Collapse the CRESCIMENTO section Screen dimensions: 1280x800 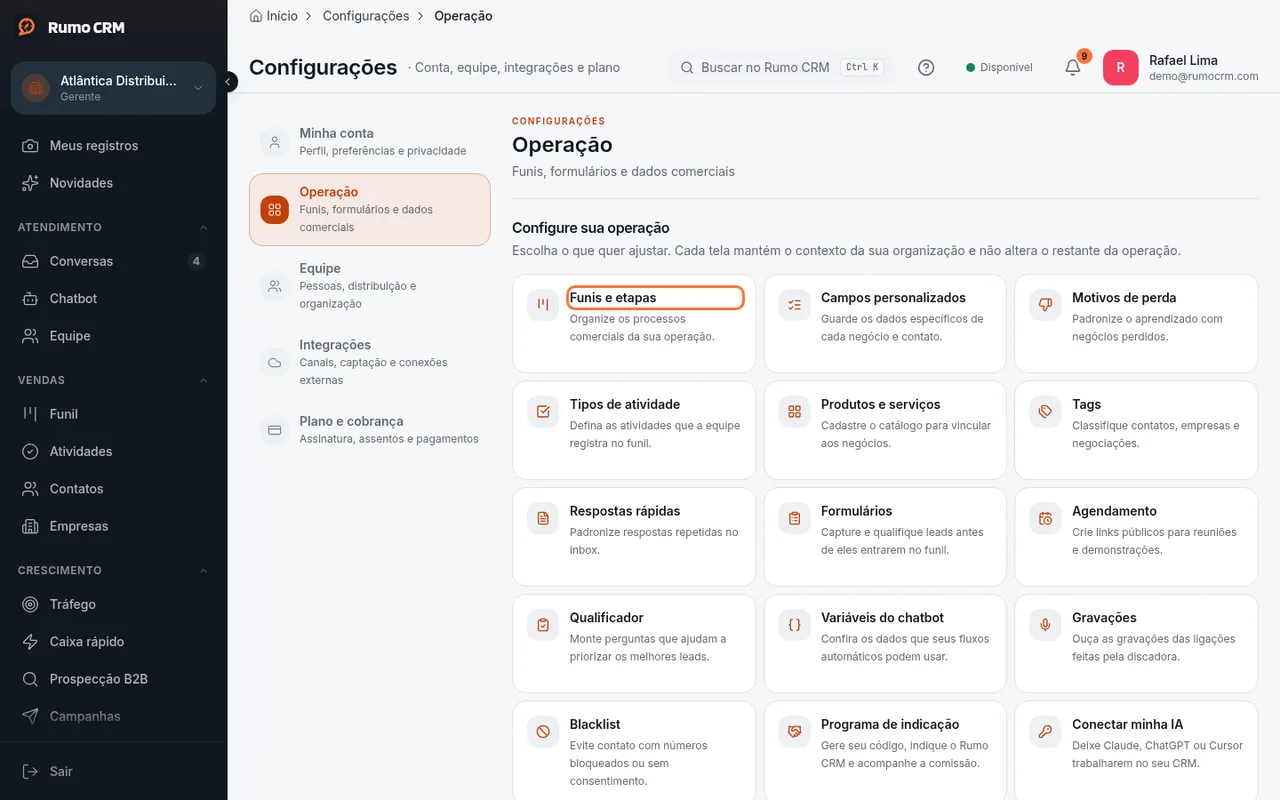(x=204, y=570)
